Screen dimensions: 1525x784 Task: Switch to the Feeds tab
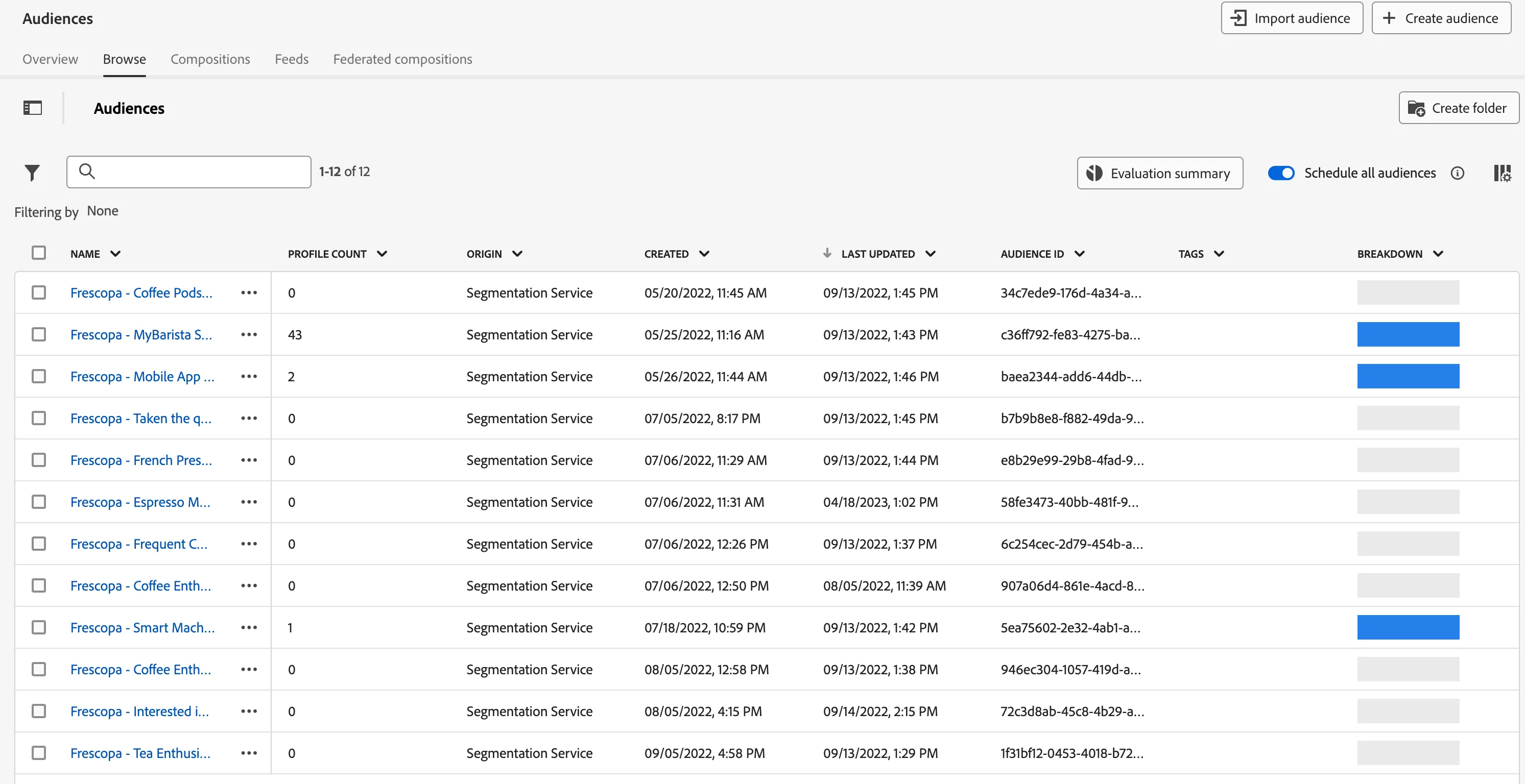[x=291, y=59]
